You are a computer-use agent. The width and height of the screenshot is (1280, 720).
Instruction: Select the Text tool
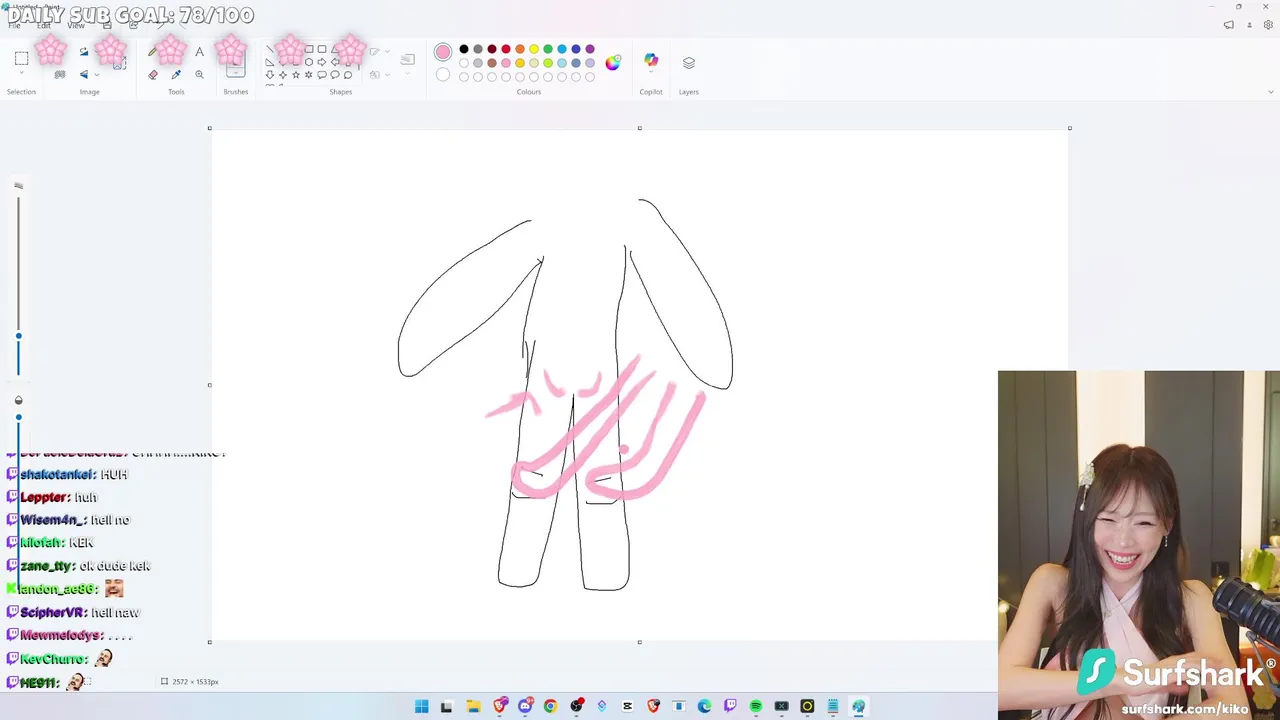199,52
